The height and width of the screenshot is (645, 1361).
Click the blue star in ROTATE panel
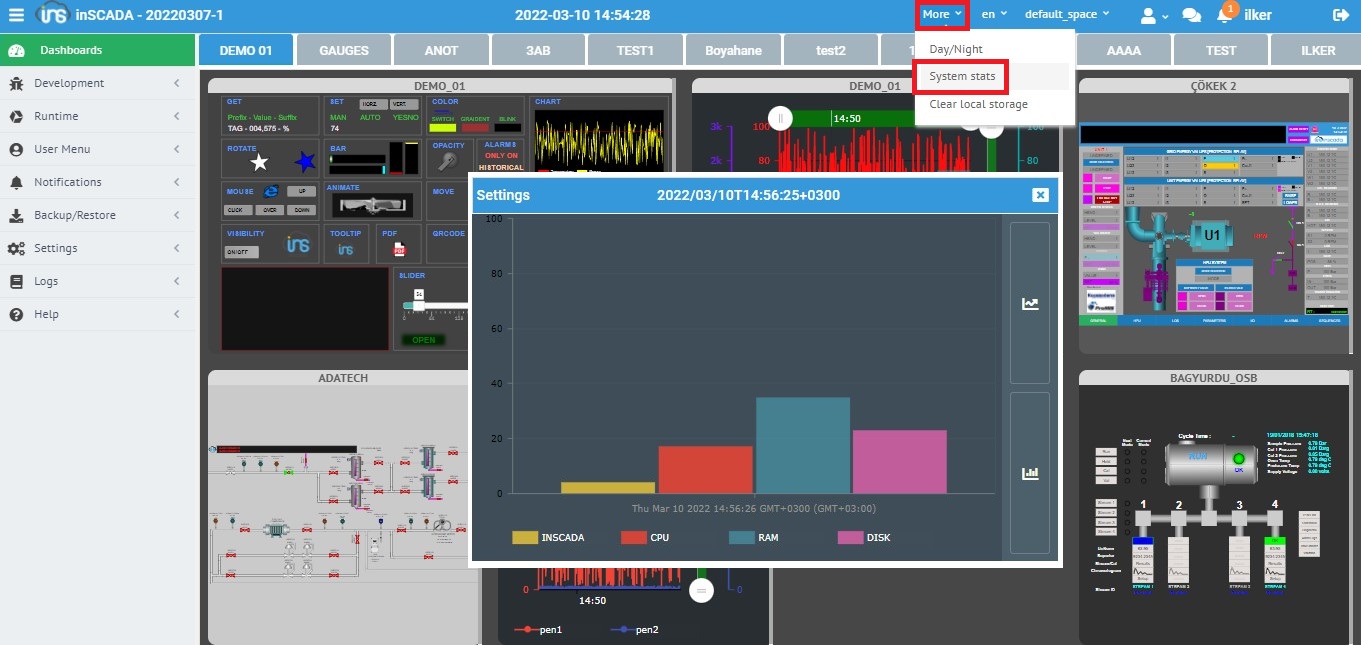coord(305,161)
